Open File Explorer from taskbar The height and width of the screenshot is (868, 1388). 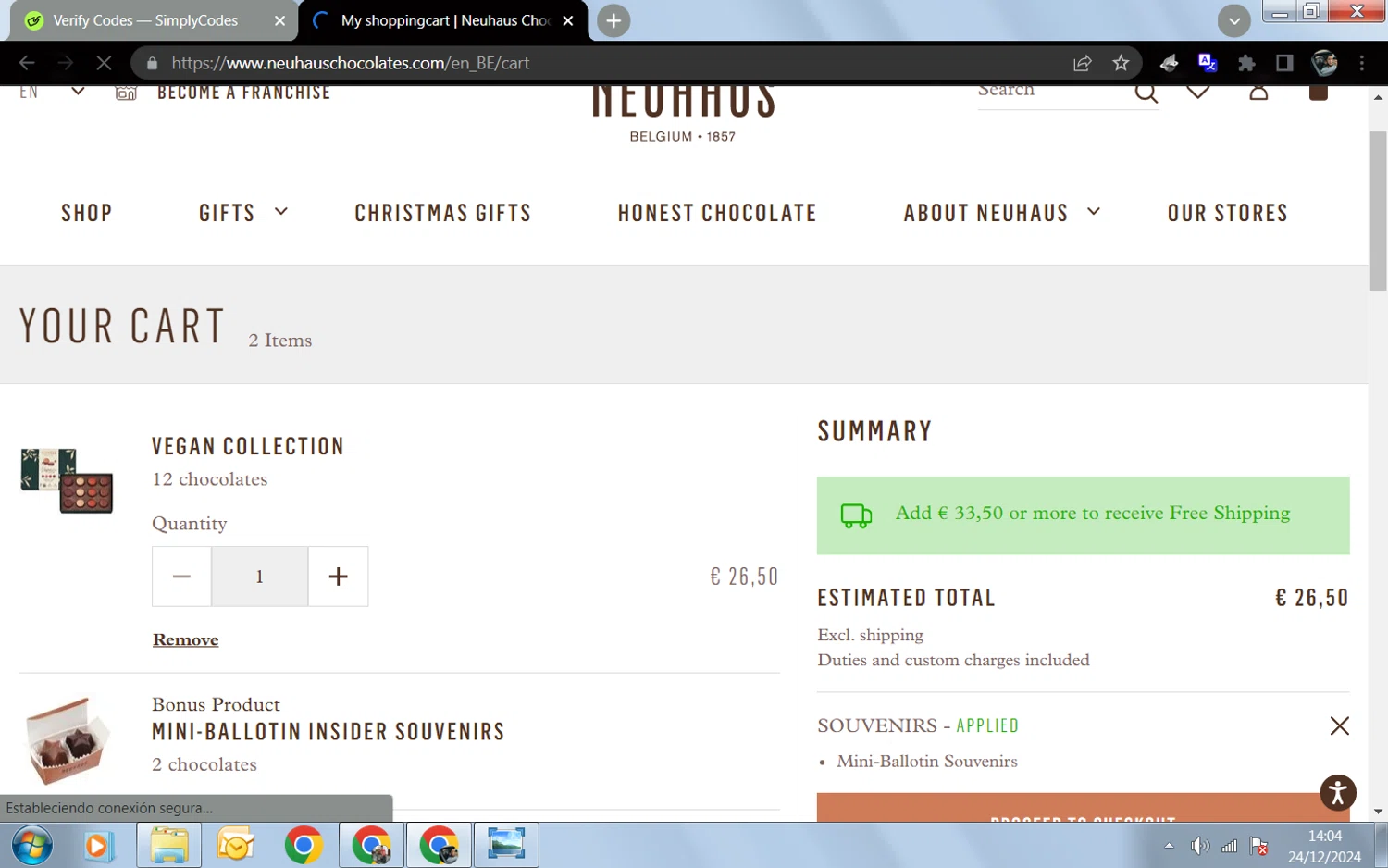169,846
